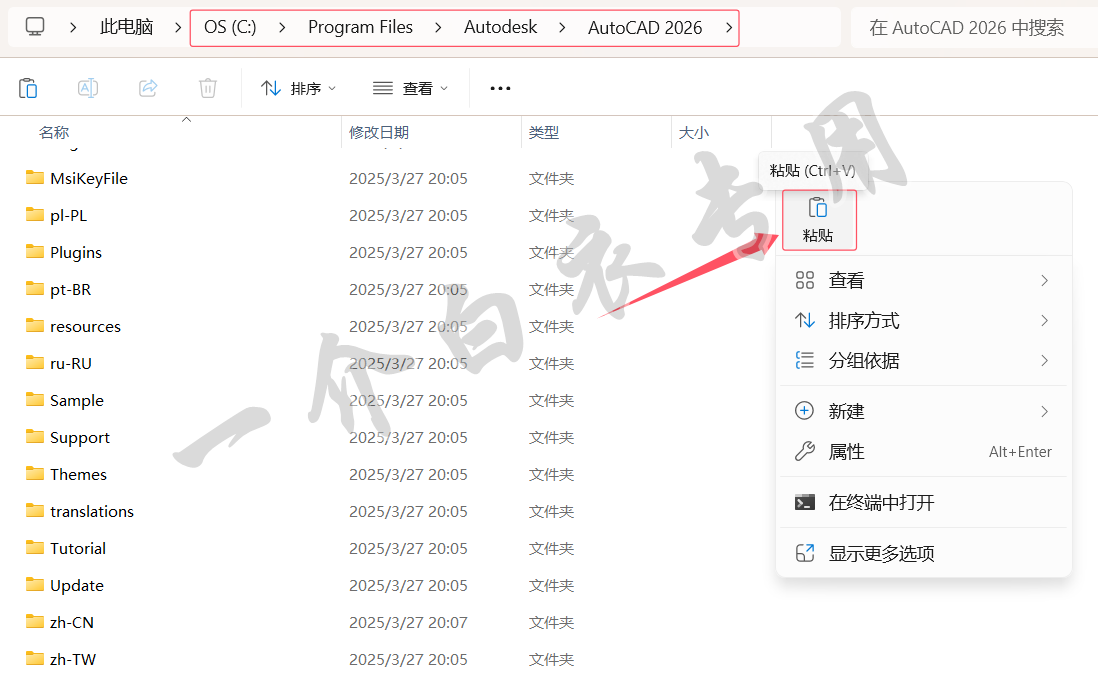Click the Support folder icon
Screen dimensions: 1098x680
click(34, 436)
